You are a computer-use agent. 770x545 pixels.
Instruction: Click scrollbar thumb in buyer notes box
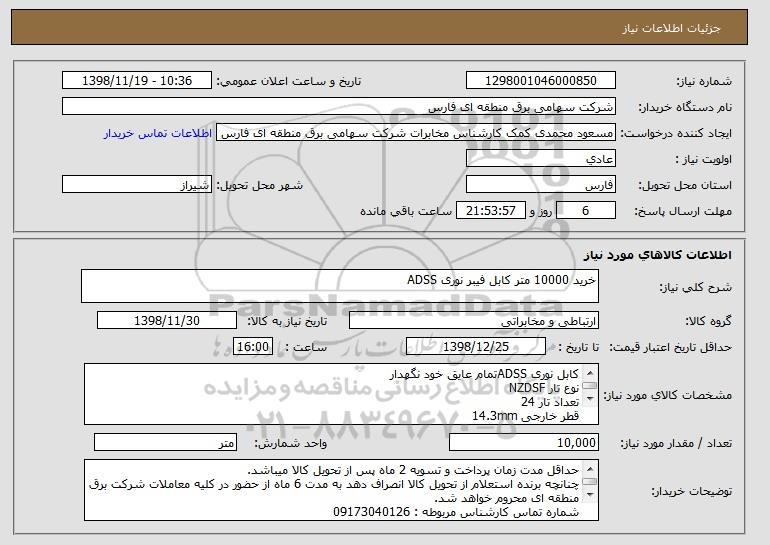pyautogui.click(x=590, y=482)
